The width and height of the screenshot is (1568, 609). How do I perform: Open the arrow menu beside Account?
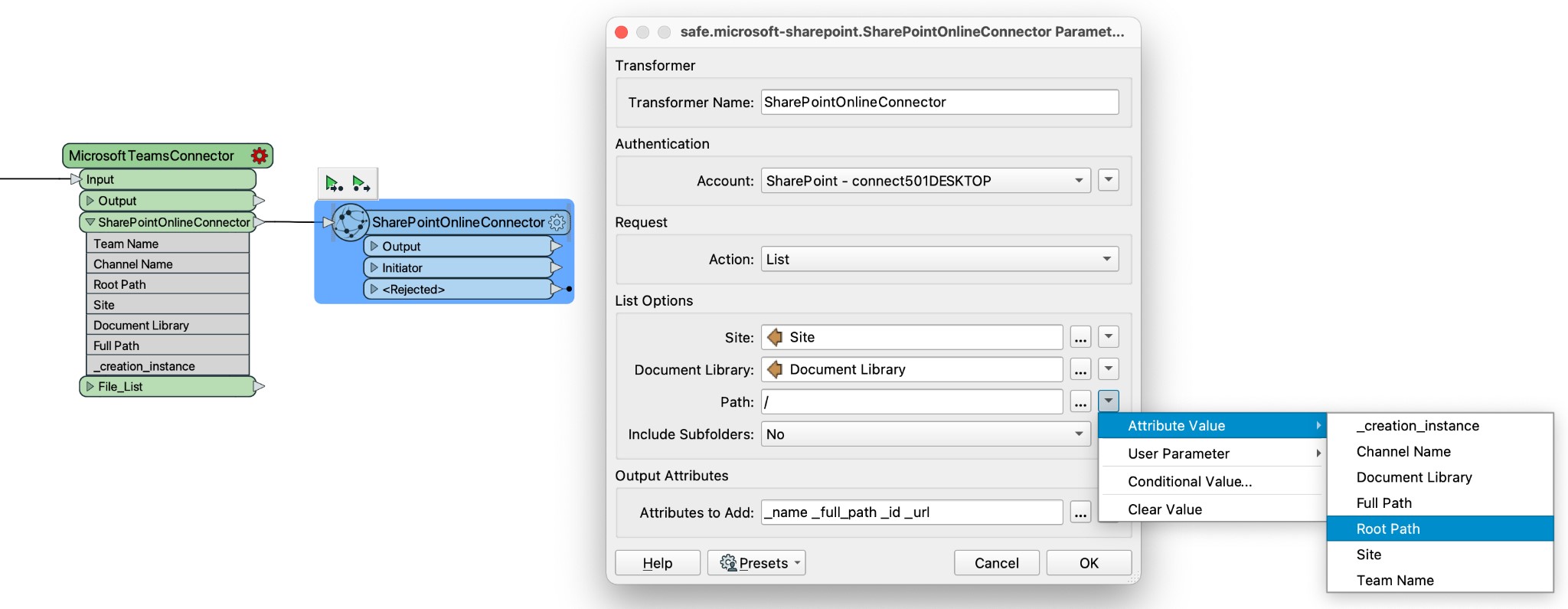(1109, 180)
